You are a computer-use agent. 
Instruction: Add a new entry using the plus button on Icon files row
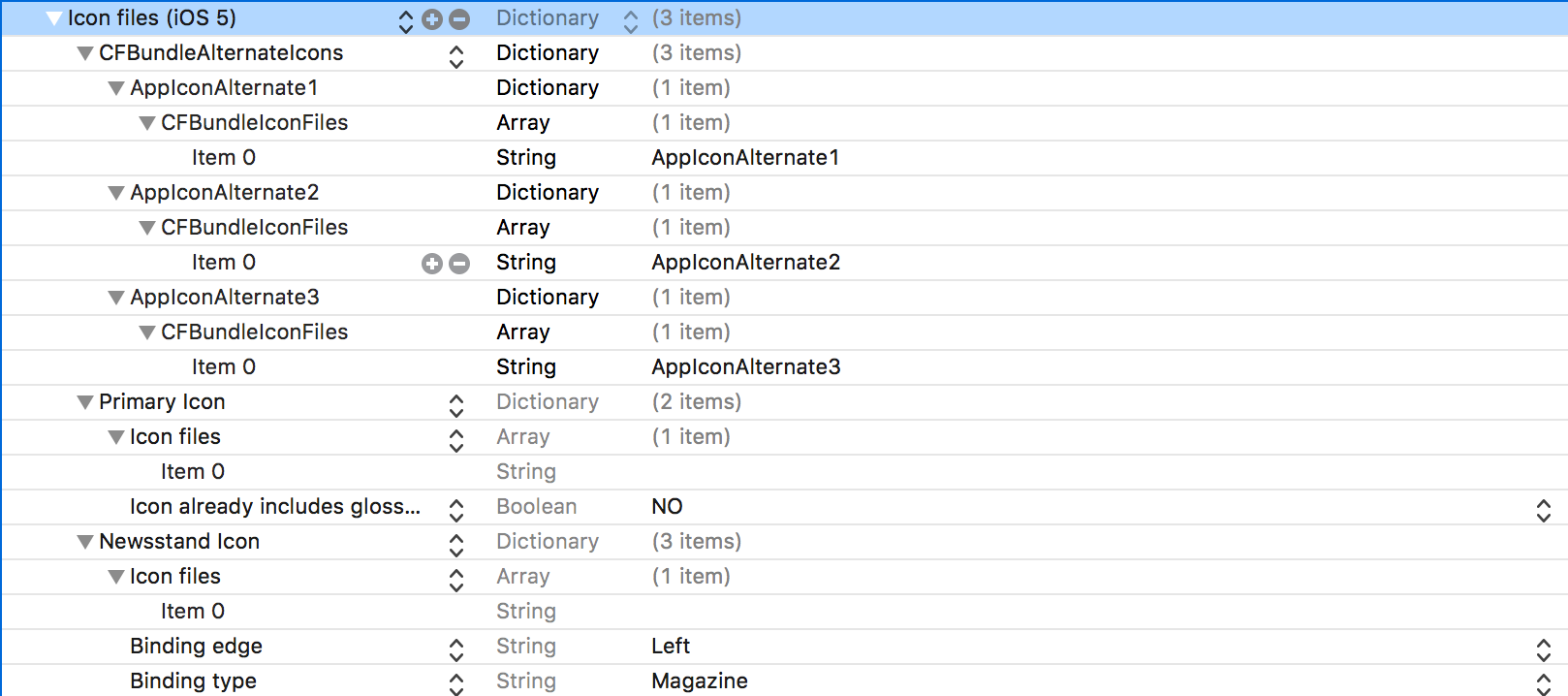click(x=432, y=17)
